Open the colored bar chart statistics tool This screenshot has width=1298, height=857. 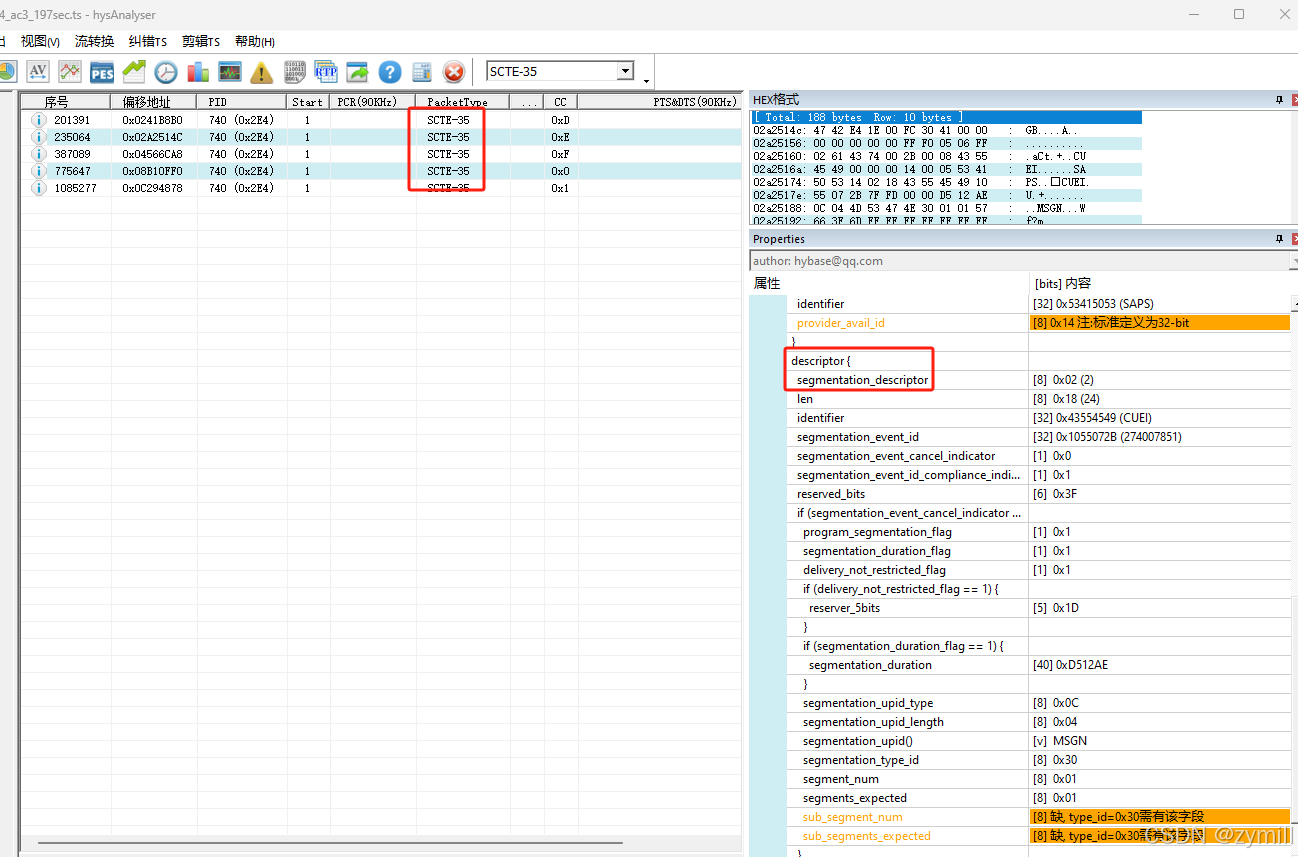click(x=198, y=71)
